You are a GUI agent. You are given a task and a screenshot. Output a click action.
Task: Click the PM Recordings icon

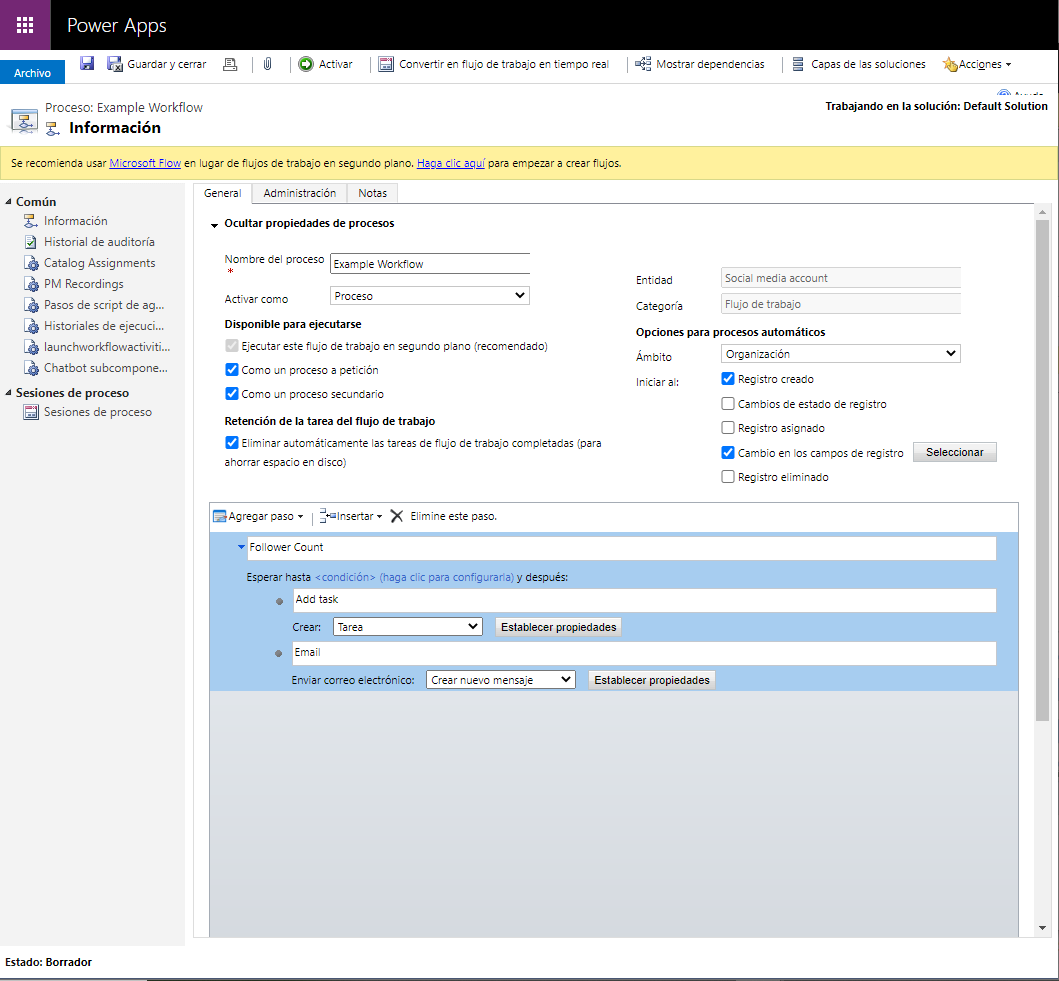[x=31, y=284]
